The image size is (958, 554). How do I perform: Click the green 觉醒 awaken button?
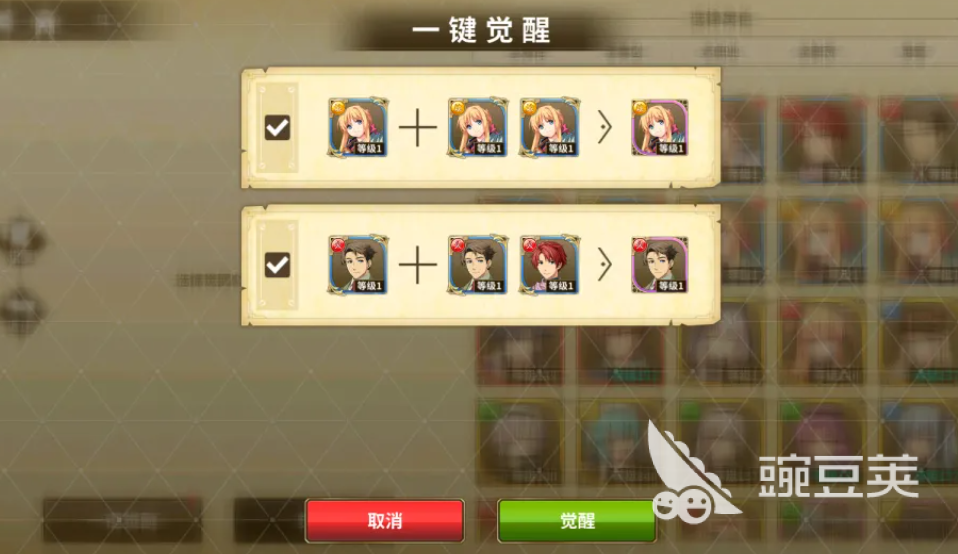tap(577, 520)
